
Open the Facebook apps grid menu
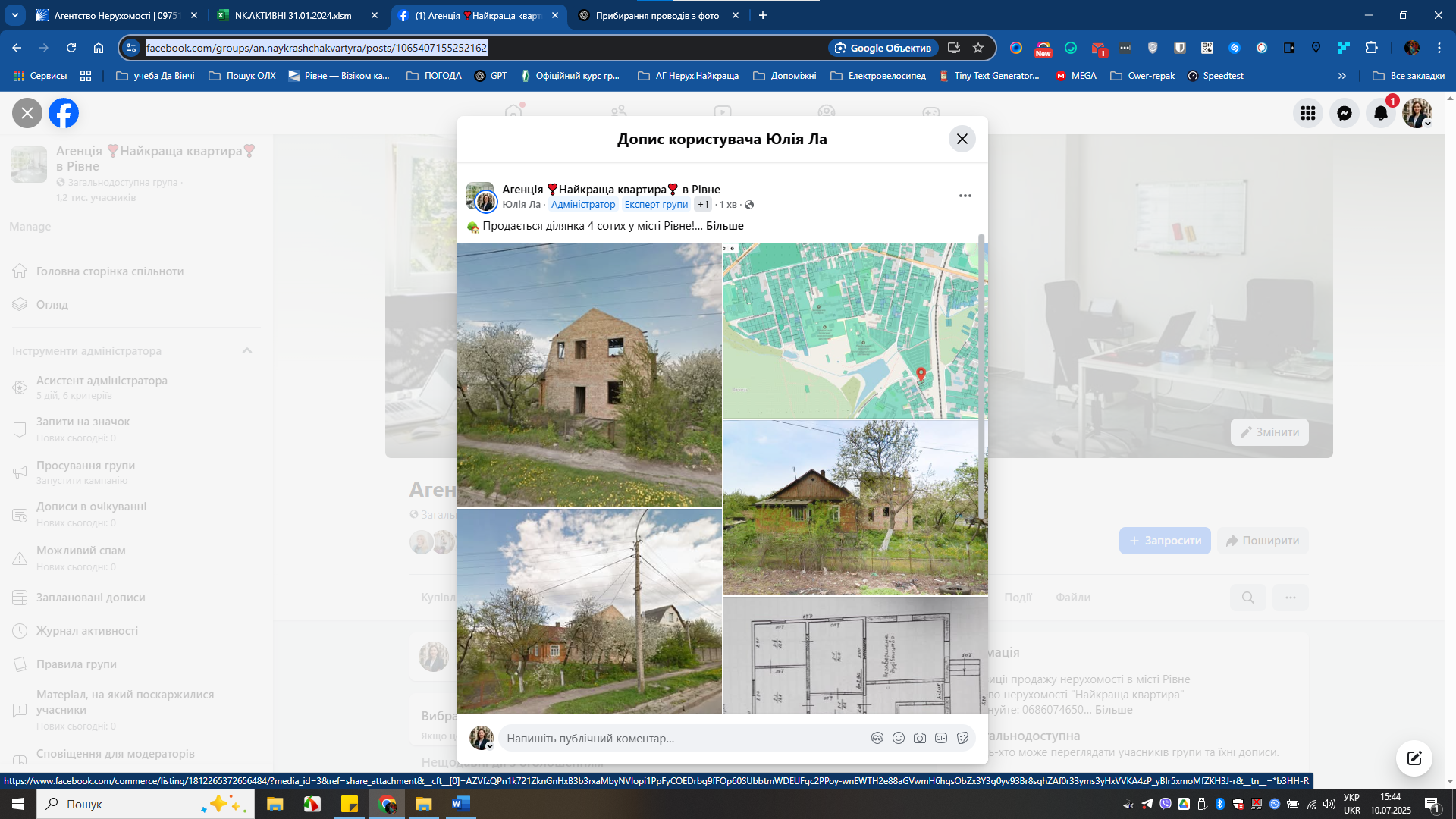1308,113
